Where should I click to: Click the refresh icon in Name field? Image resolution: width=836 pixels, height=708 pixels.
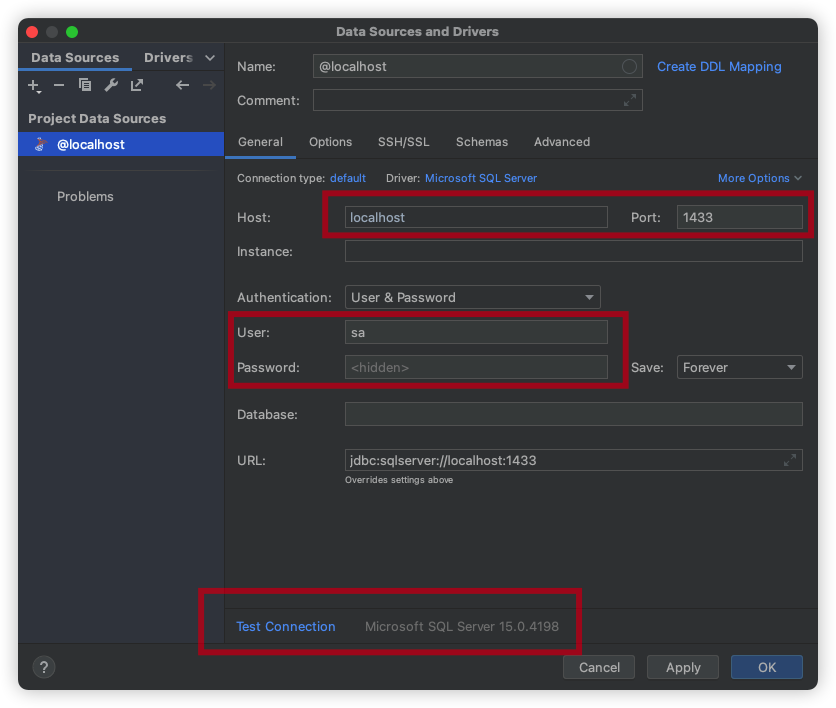pyautogui.click(x=629, y=66)
